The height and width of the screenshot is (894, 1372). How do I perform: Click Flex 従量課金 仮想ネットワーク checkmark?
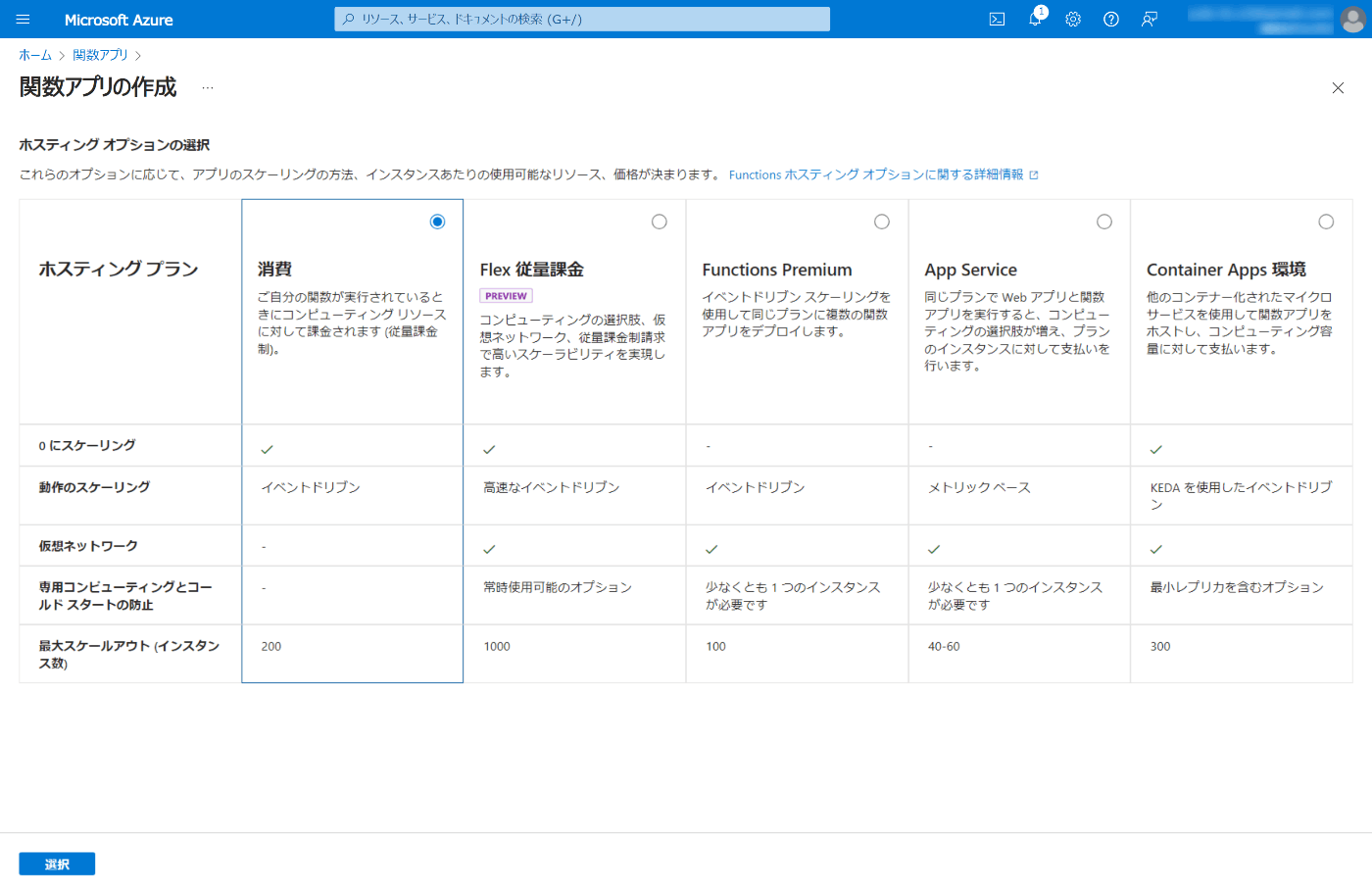pyautogui.click(x=489, y=549)
